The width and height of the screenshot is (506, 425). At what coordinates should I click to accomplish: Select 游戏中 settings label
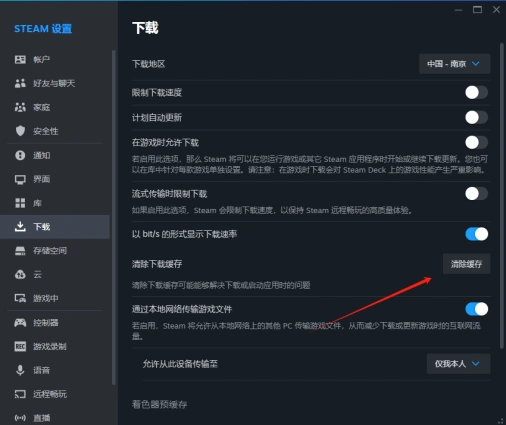[x=46, y=298]
